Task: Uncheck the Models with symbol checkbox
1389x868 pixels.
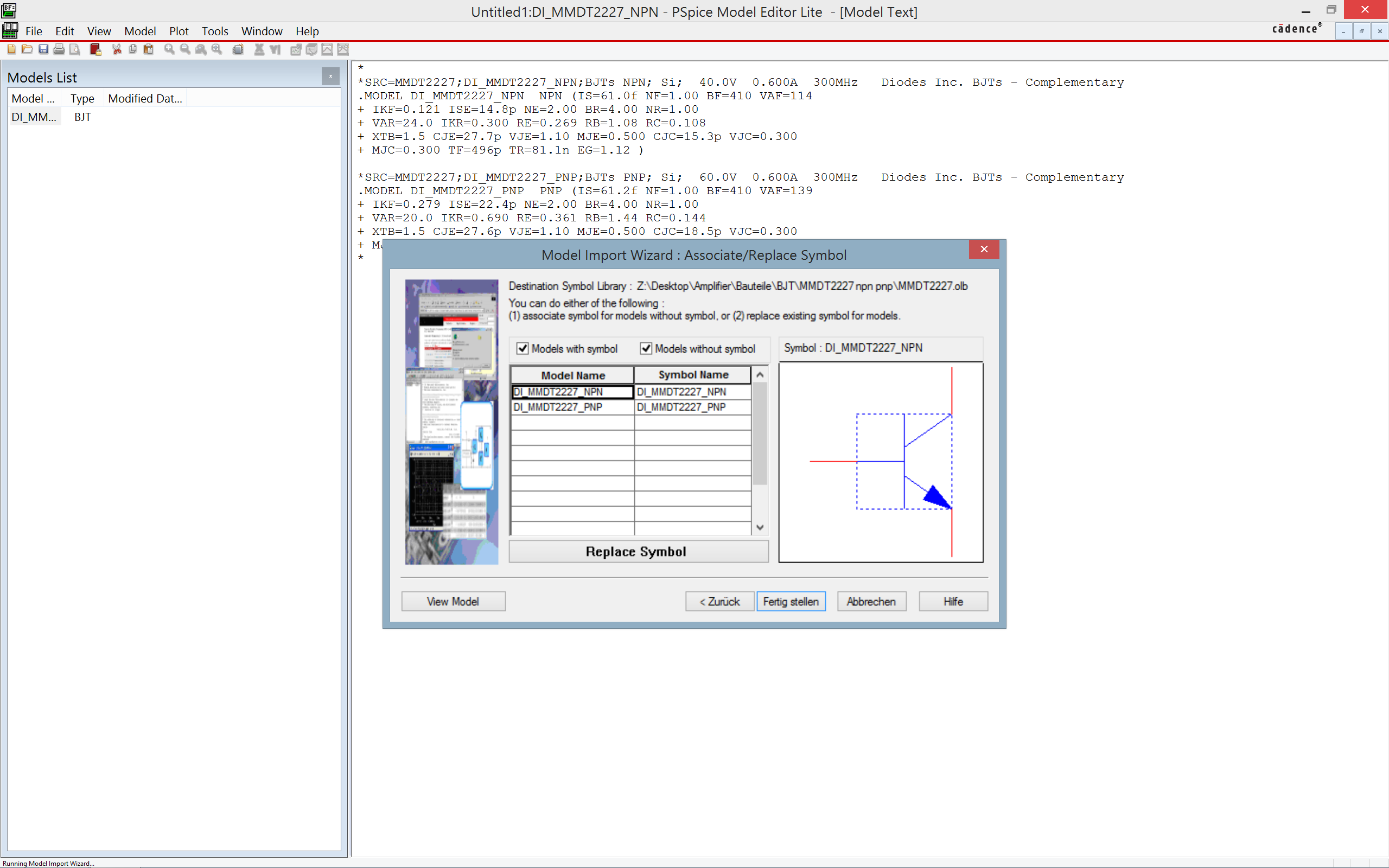Action: (x=523, y=348)
